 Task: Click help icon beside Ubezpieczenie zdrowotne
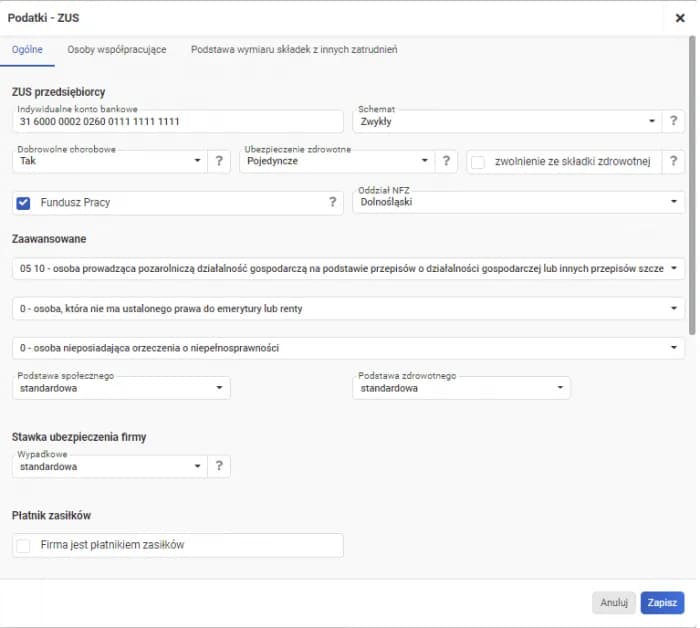[447, 161]
